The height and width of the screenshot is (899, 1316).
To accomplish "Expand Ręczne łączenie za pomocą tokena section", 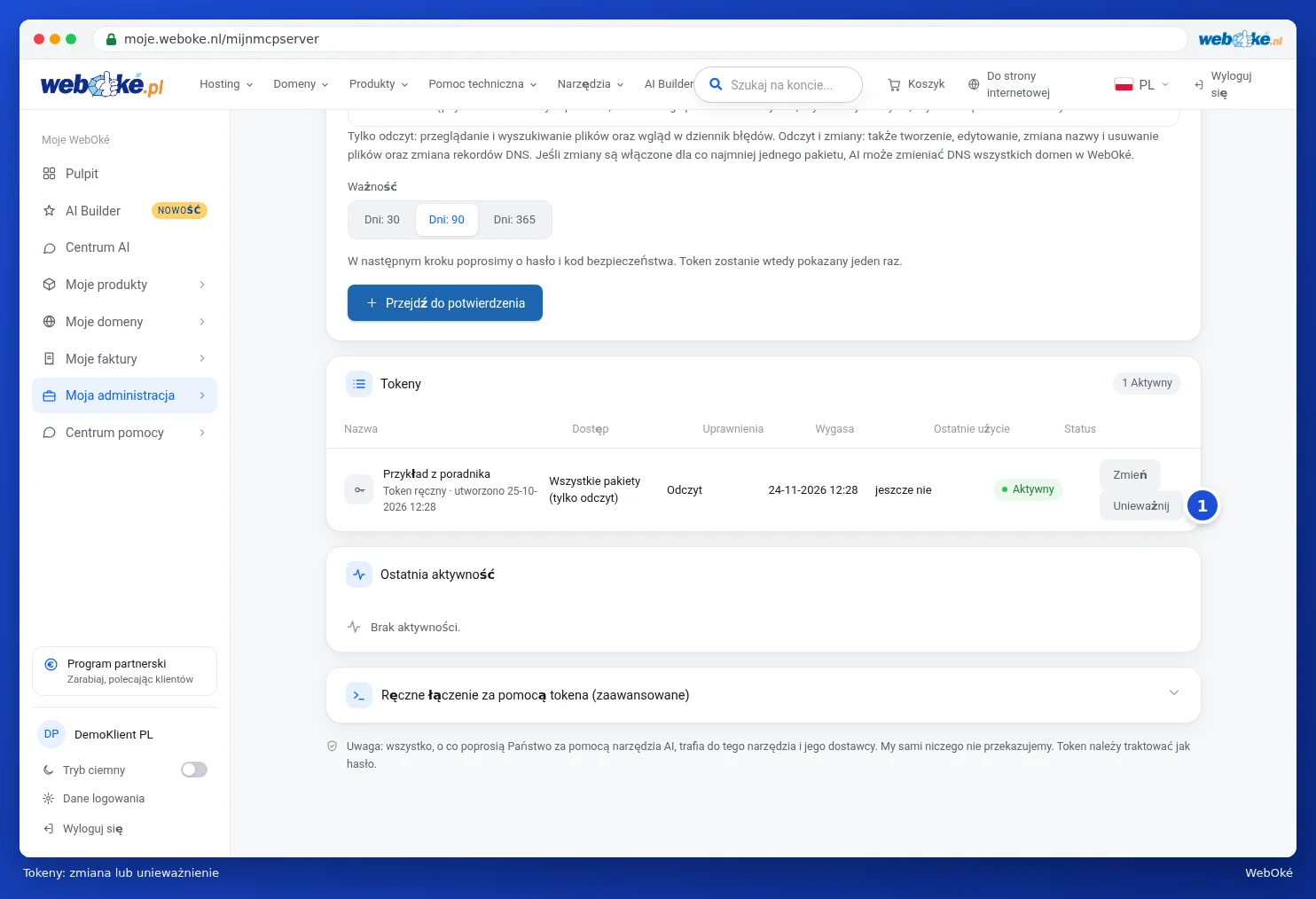I will tap(1174, 693).
